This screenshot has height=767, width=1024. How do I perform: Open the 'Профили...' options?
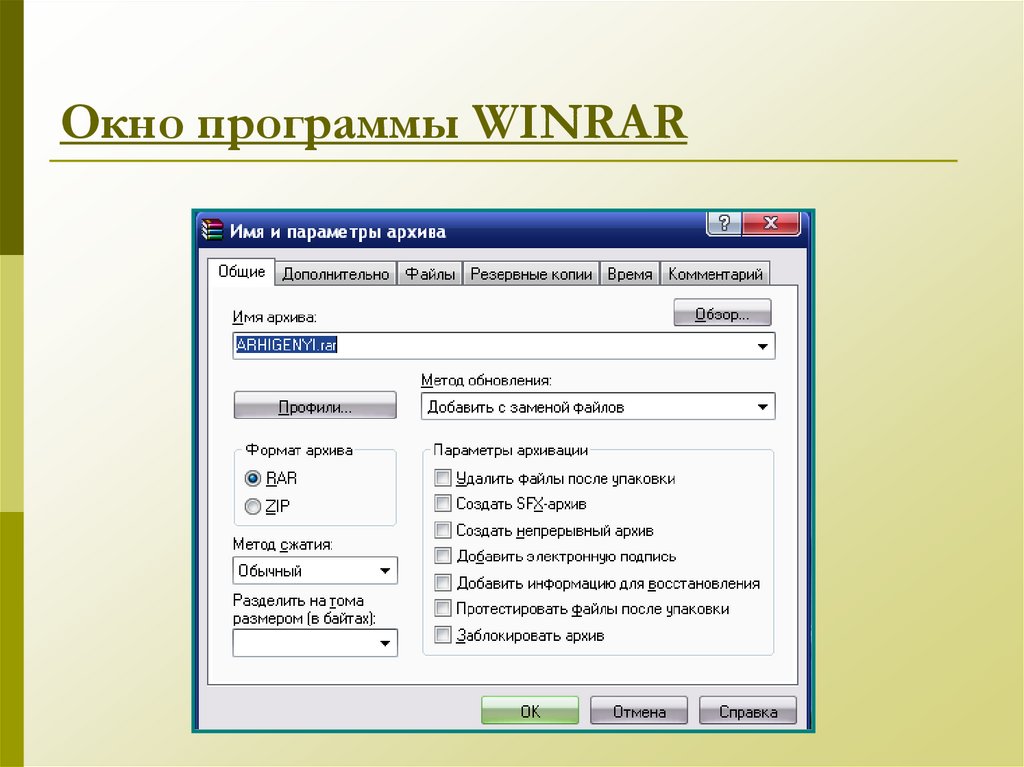point(314,405)
